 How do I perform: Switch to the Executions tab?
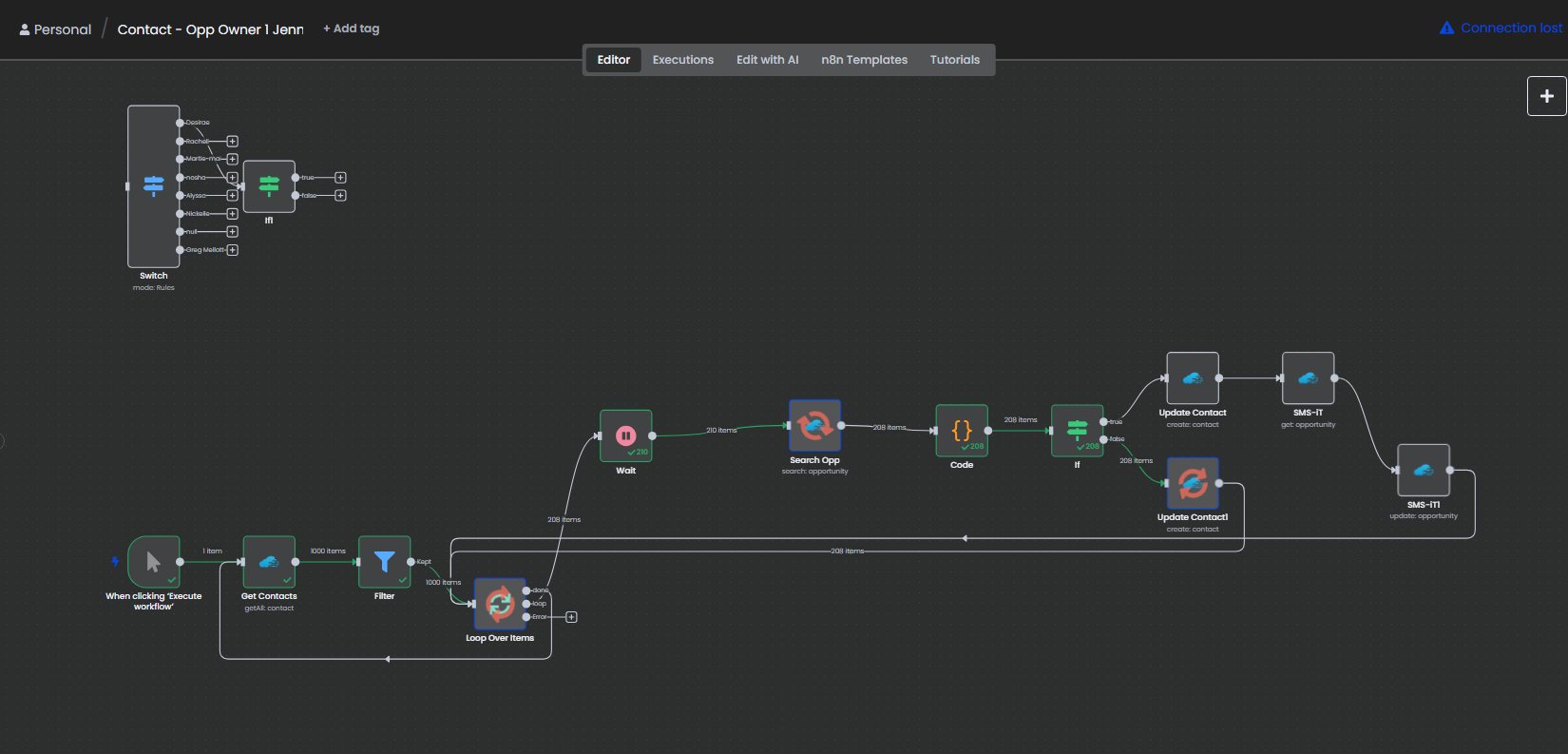[x=682, y=60]
